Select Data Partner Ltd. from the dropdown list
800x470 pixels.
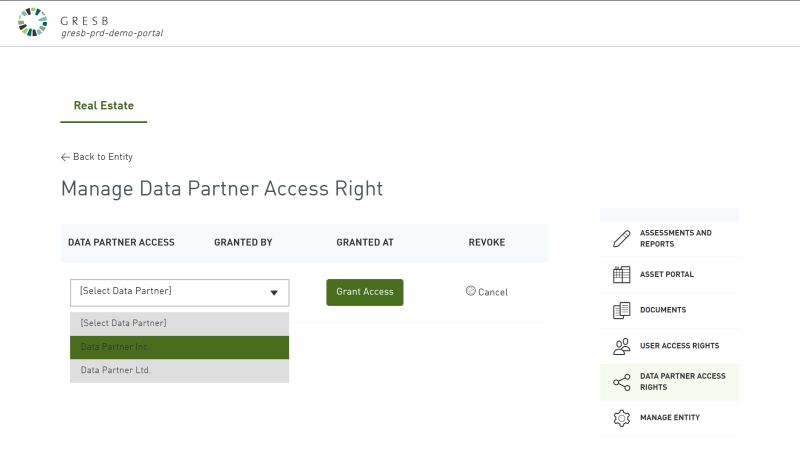tap(180, 370)
